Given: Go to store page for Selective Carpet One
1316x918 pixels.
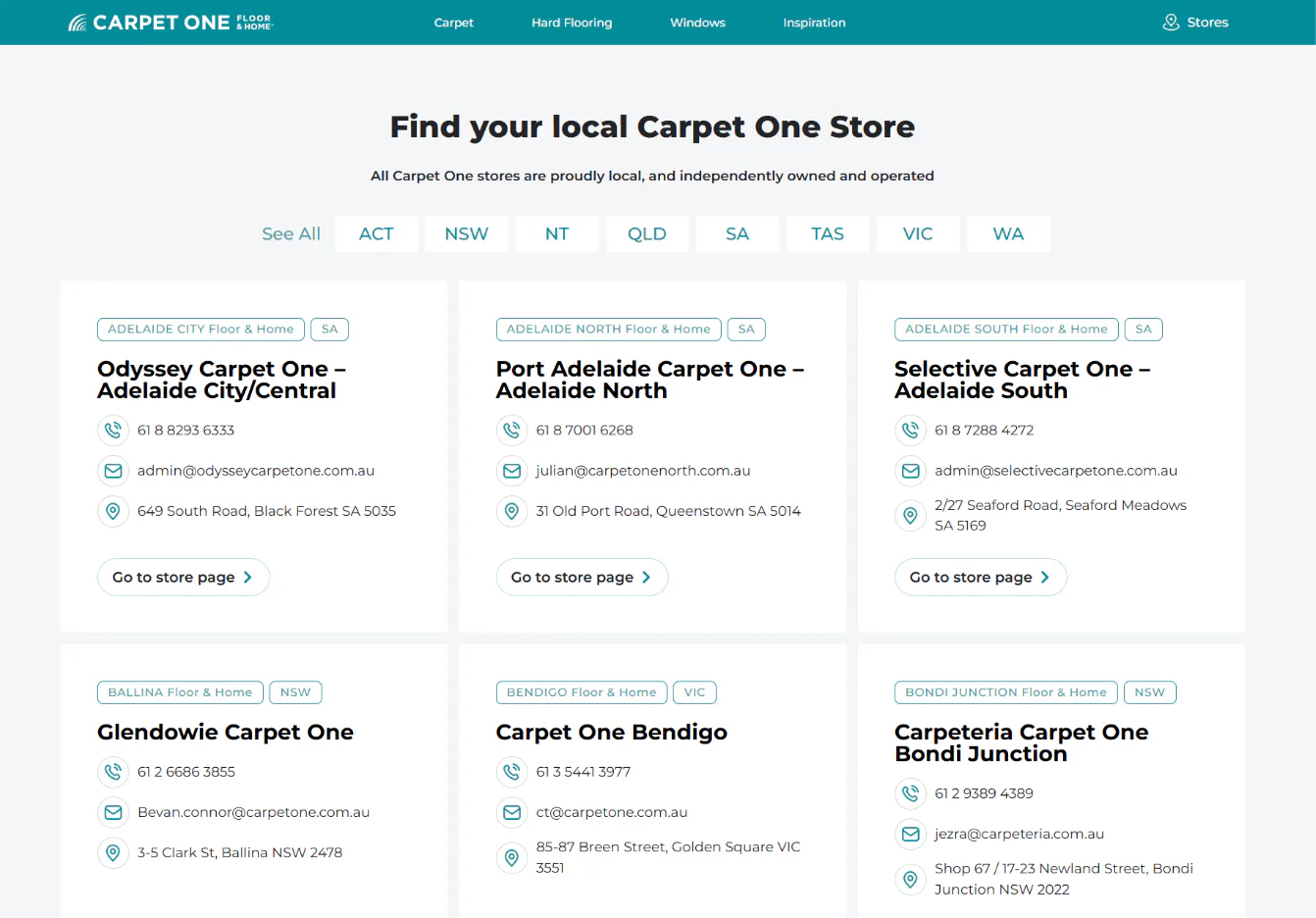Looking at the screenshot, I should (981, 577).
